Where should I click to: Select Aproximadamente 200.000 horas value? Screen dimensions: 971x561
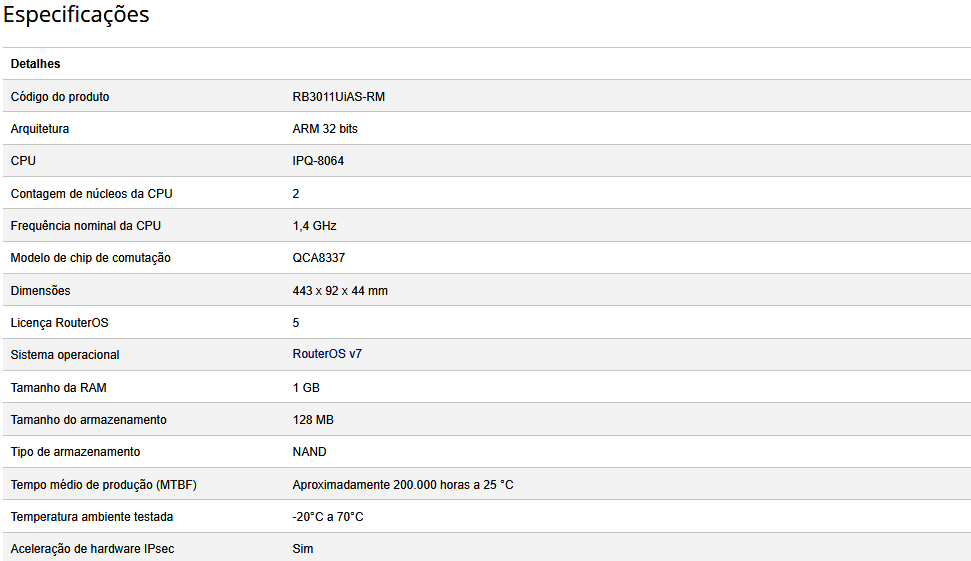(x=403, y=485)
